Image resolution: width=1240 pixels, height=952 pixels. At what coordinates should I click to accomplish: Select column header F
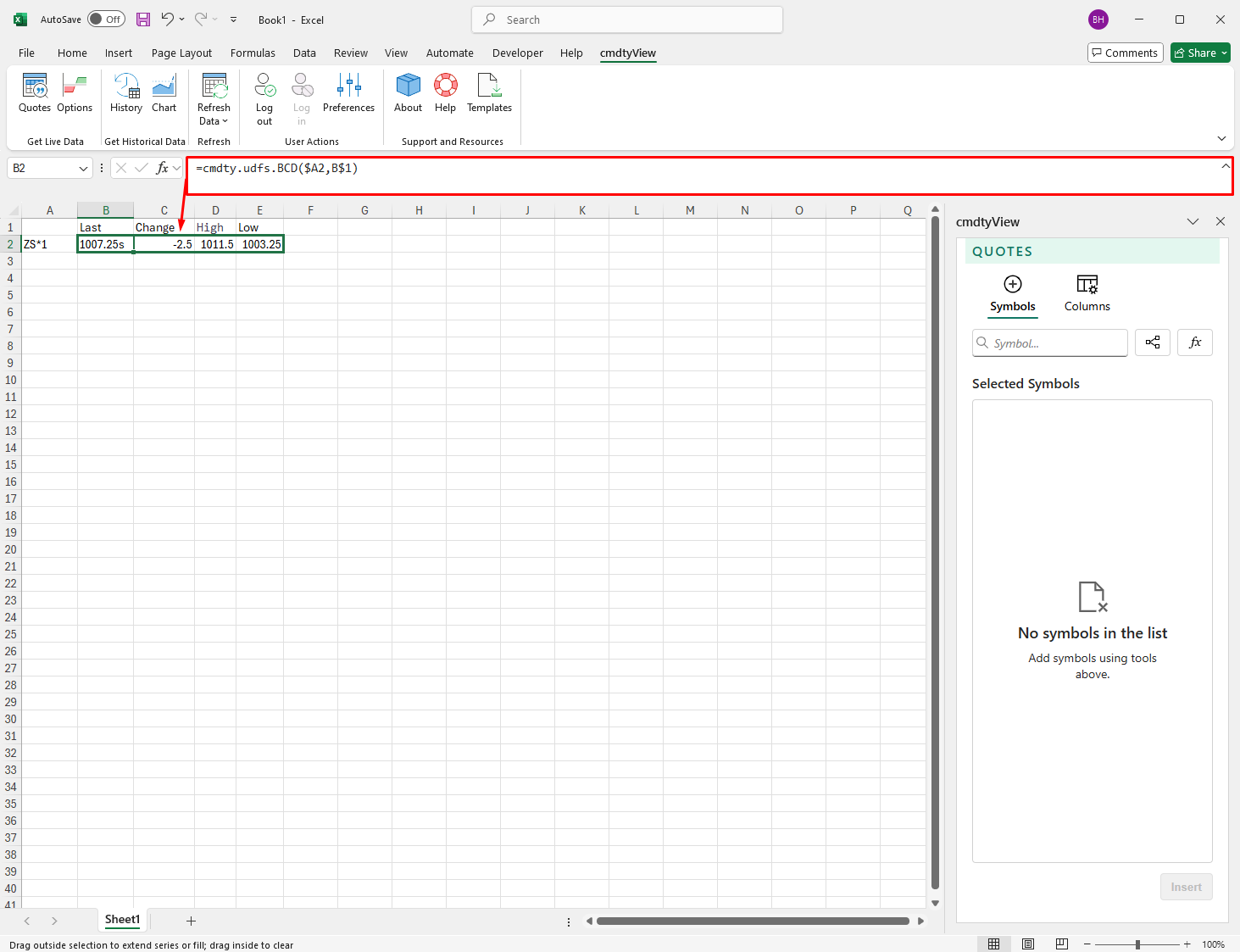click(310, 210)
